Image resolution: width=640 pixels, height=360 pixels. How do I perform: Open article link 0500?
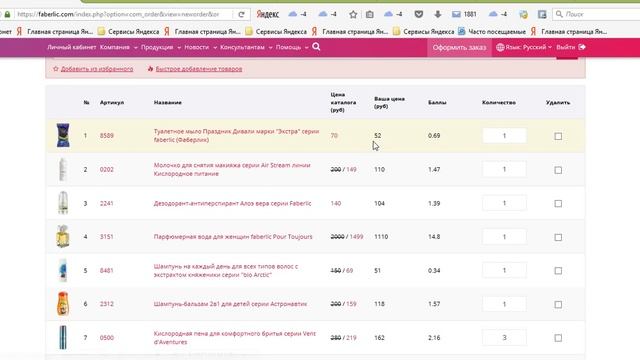coord(107,338)
